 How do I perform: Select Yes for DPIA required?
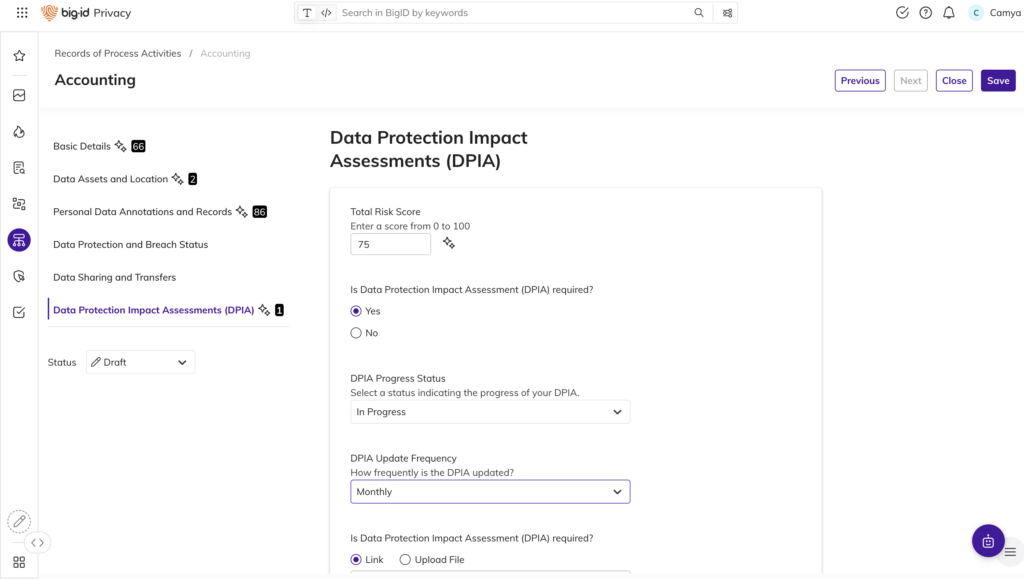click(356, 311)
